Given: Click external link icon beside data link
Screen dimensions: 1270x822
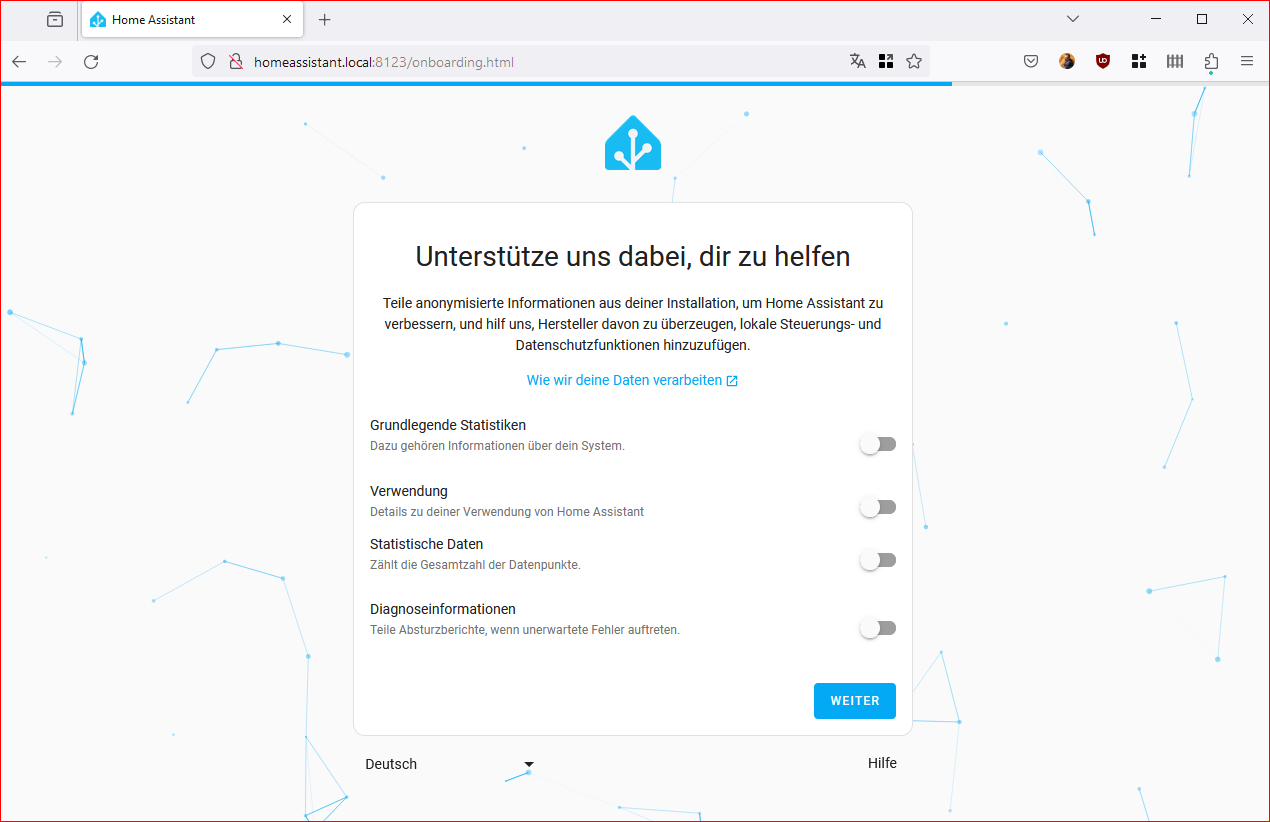Looking at the screenshot, I should pyautogui.click(x=732, y=381).
